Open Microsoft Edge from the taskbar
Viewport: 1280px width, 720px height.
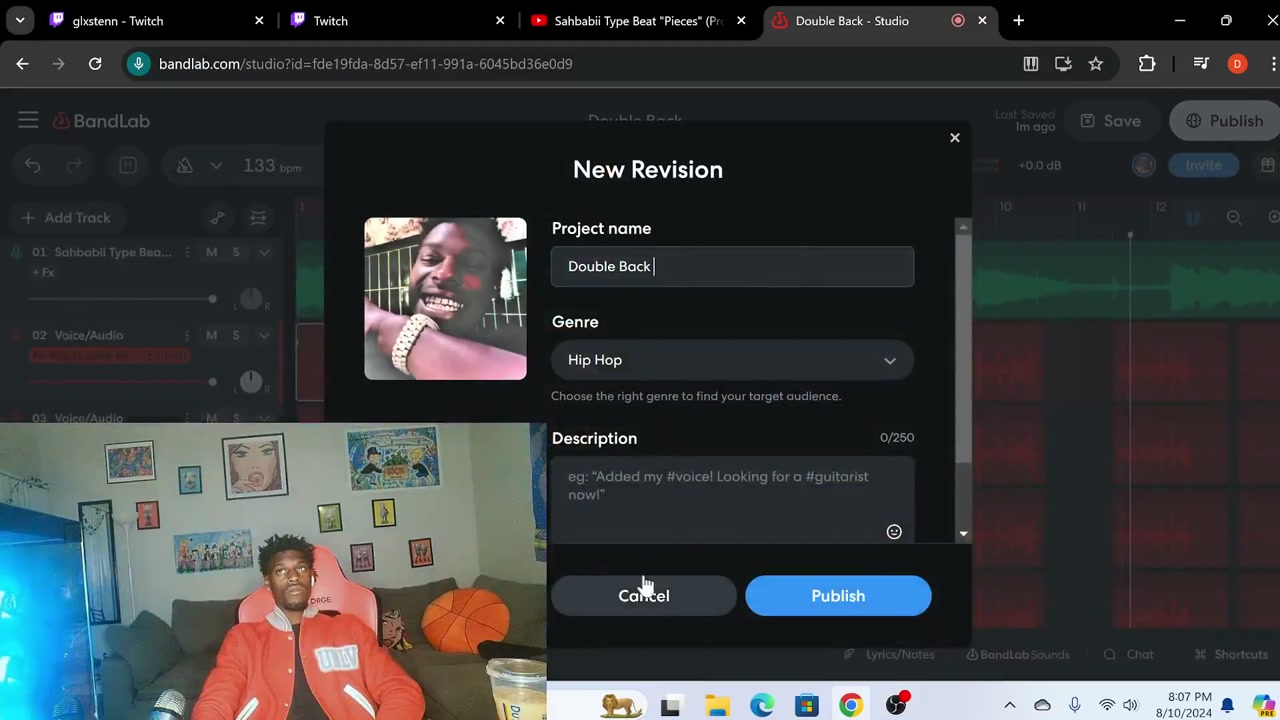pyautogui.click(x=762, y=706)
